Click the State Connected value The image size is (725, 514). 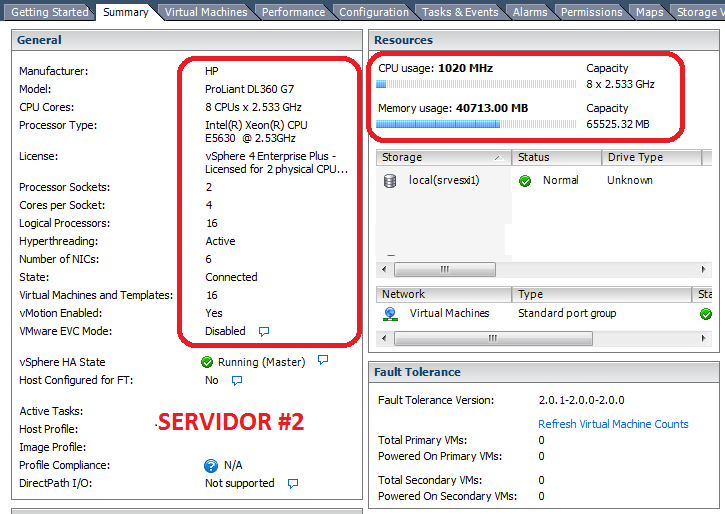point(231,277)
